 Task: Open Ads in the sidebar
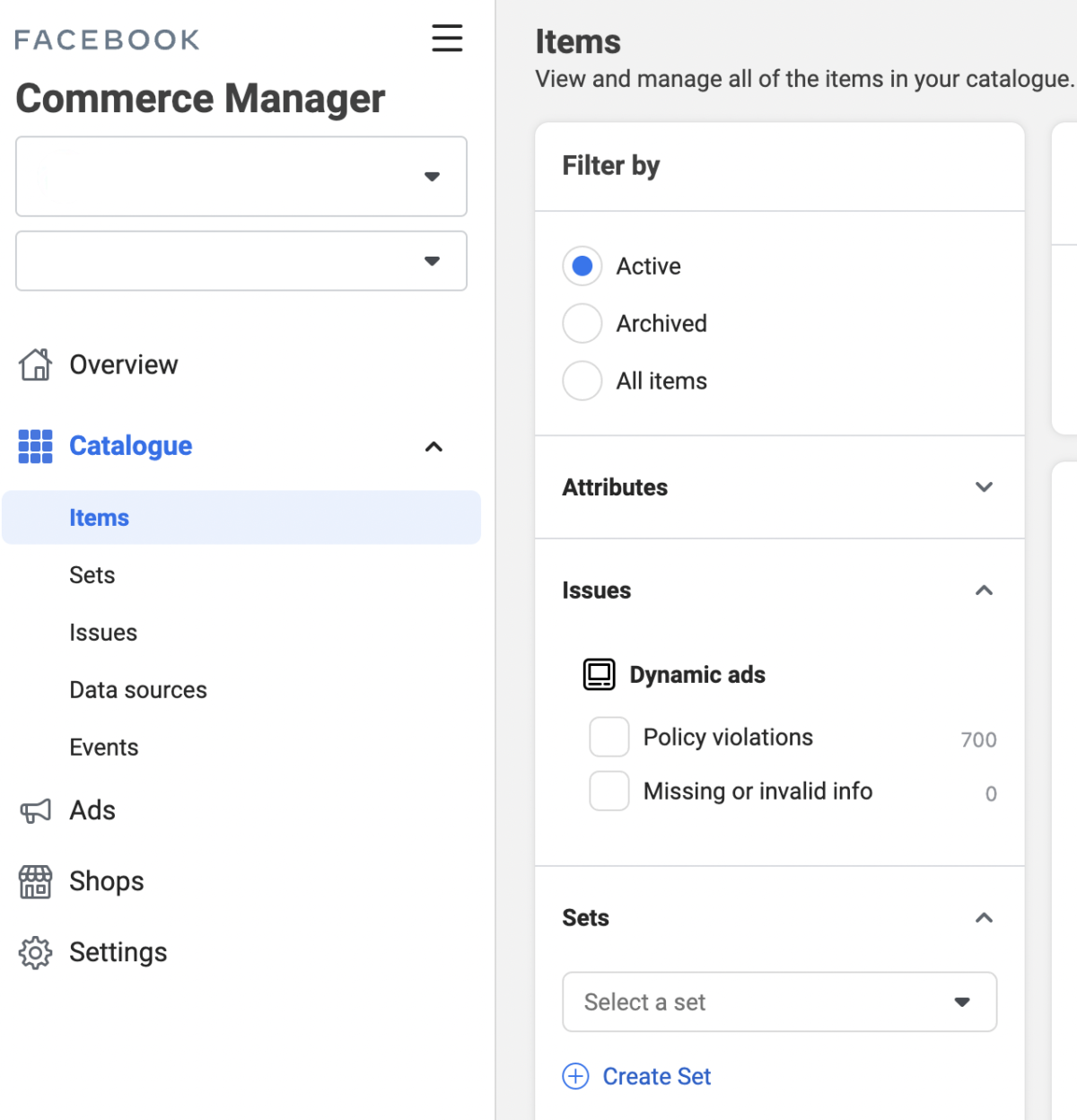92,810
